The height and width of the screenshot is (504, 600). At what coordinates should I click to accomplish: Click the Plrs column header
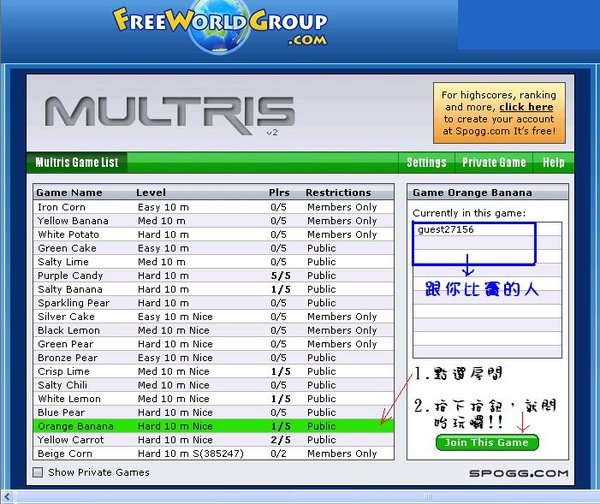click(x=279, y=192)
